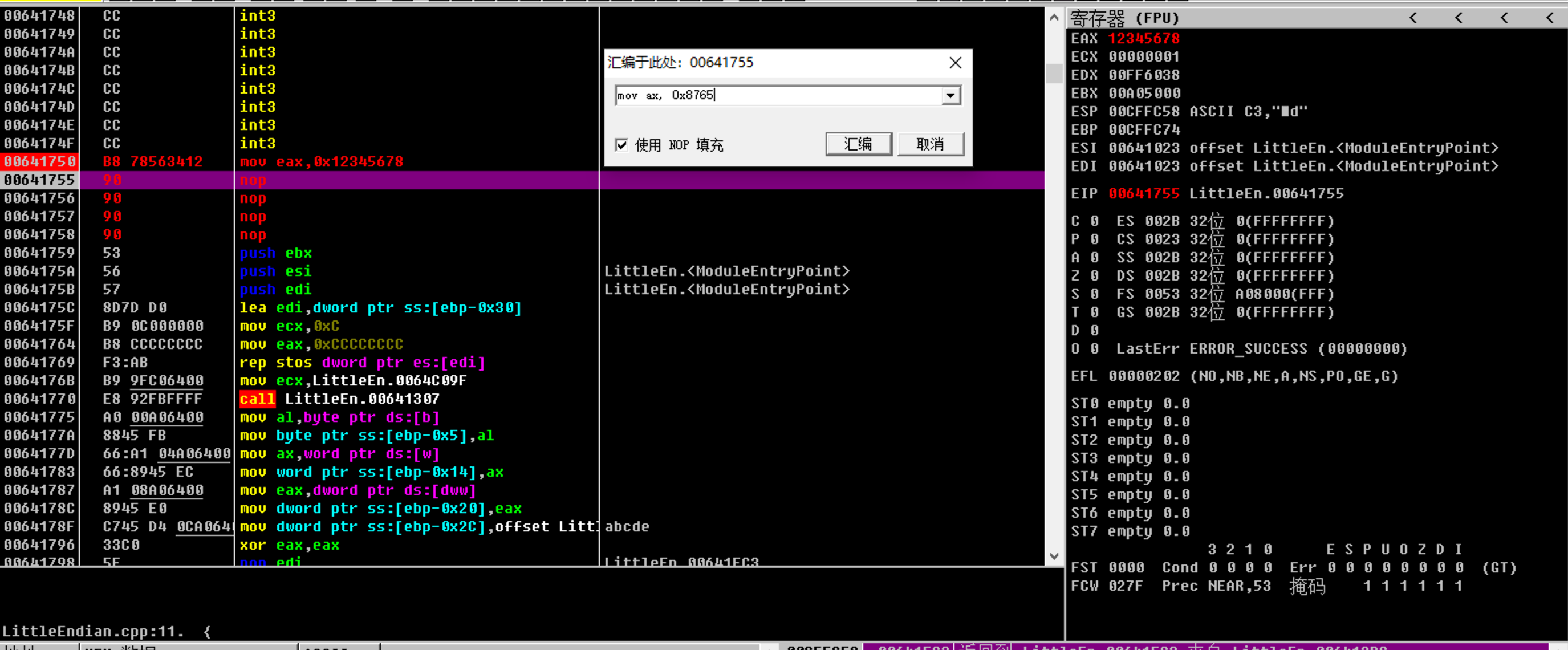The height and width of the screenshot is (650, 1568).
Task: Select the ST7 empty 0.0 register
Action: (x=1130, y=532)
